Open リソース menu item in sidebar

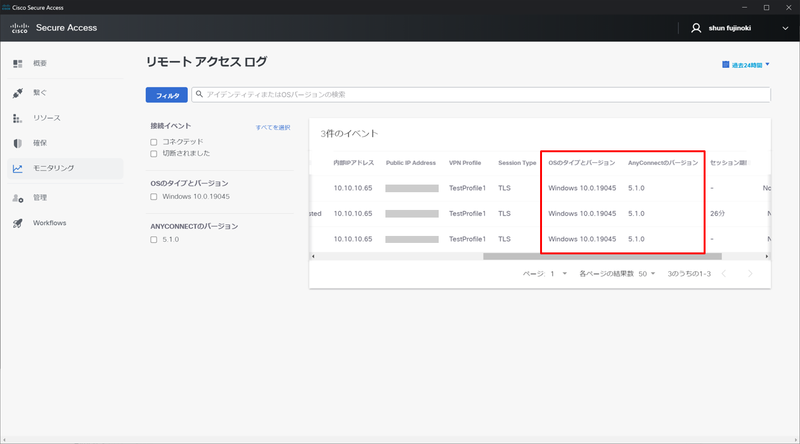[47, 118]
